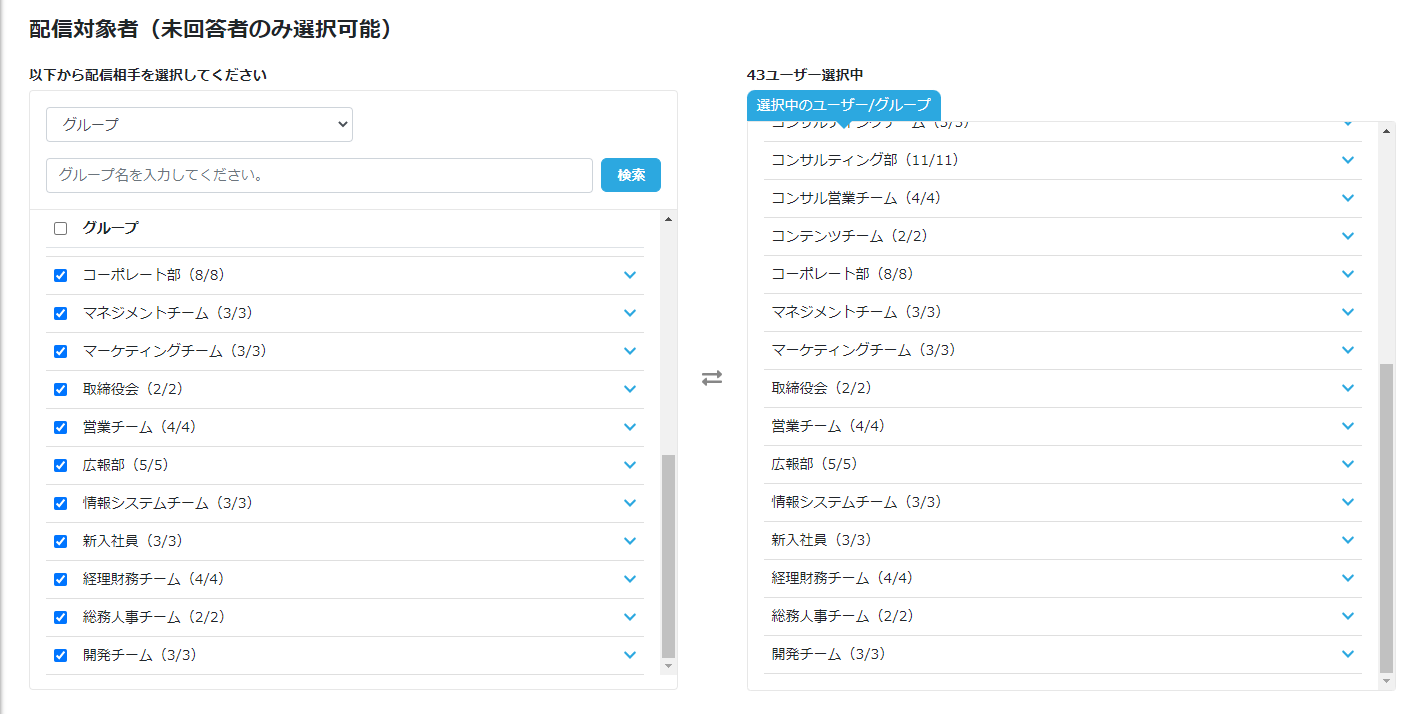The height and width of the screenshot is (714, 1405).
Task: Expand マネジメントチーム in the left group list
Action: coord(629,313)
